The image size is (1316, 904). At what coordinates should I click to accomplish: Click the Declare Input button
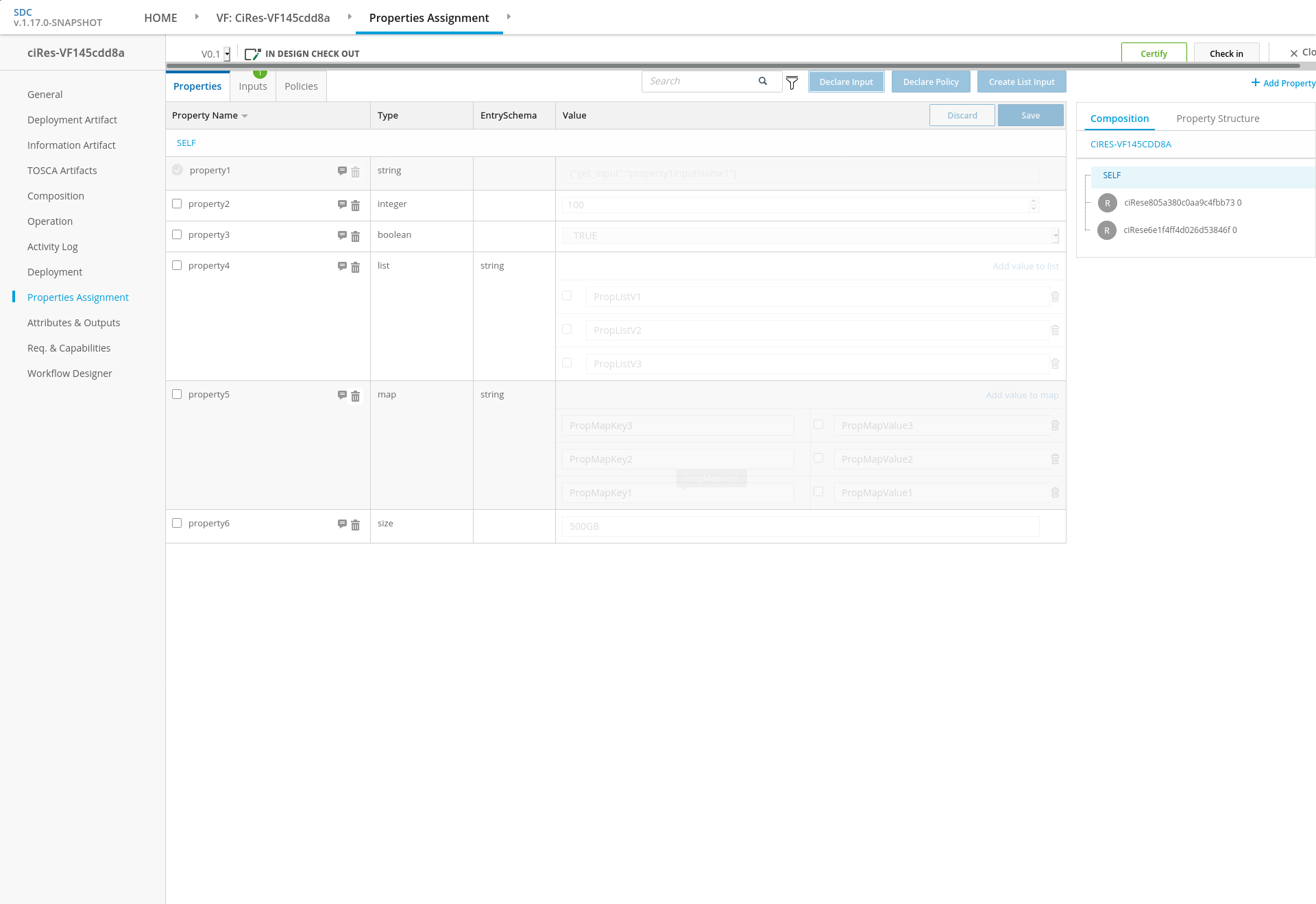pos(846,82)
